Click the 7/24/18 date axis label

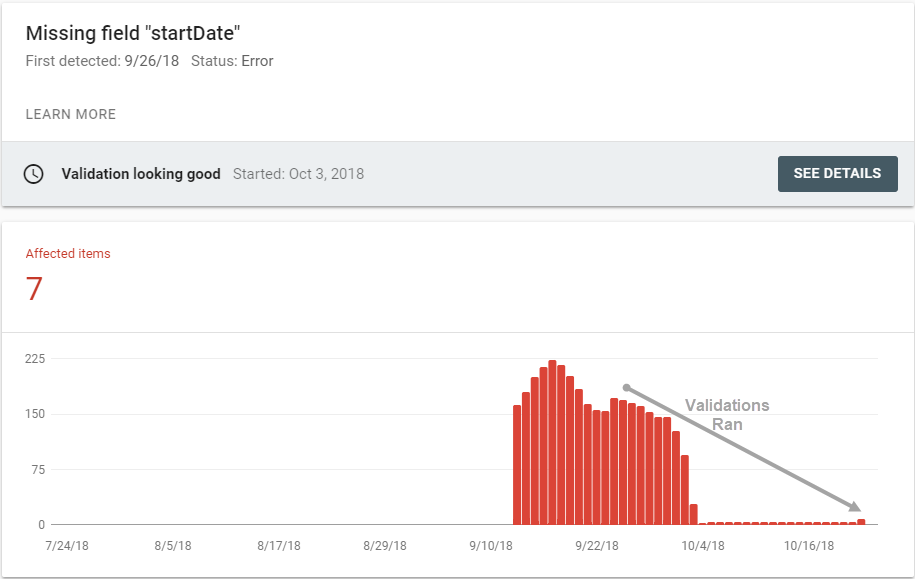tap(67, 546)
